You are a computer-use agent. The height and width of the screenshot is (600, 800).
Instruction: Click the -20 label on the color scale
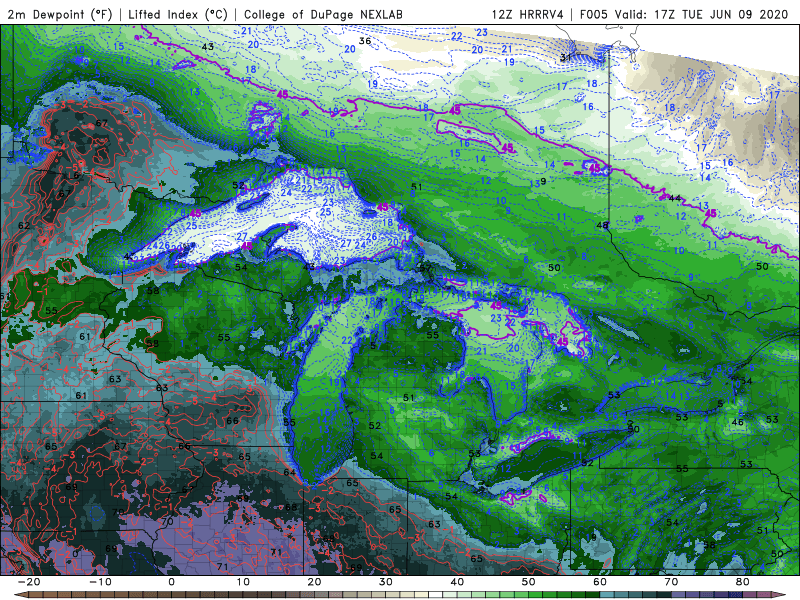29,582
